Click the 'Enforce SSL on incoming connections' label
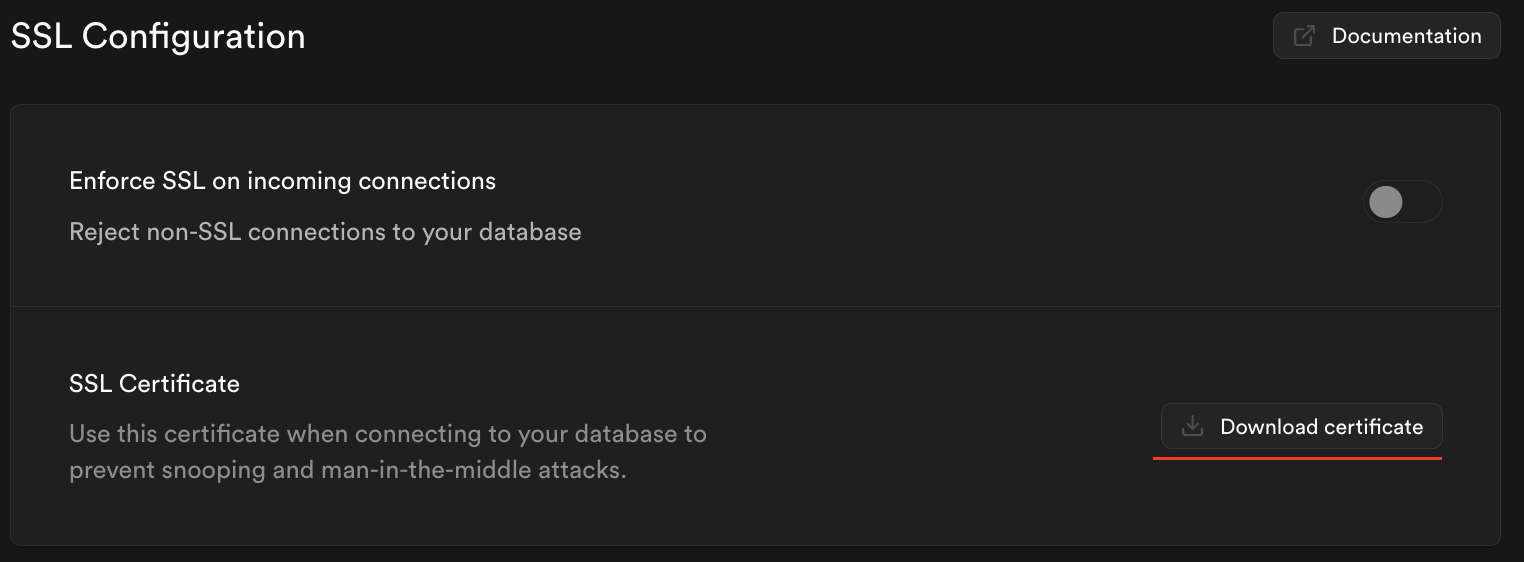The image size is (1524, 562). (283, 181)
